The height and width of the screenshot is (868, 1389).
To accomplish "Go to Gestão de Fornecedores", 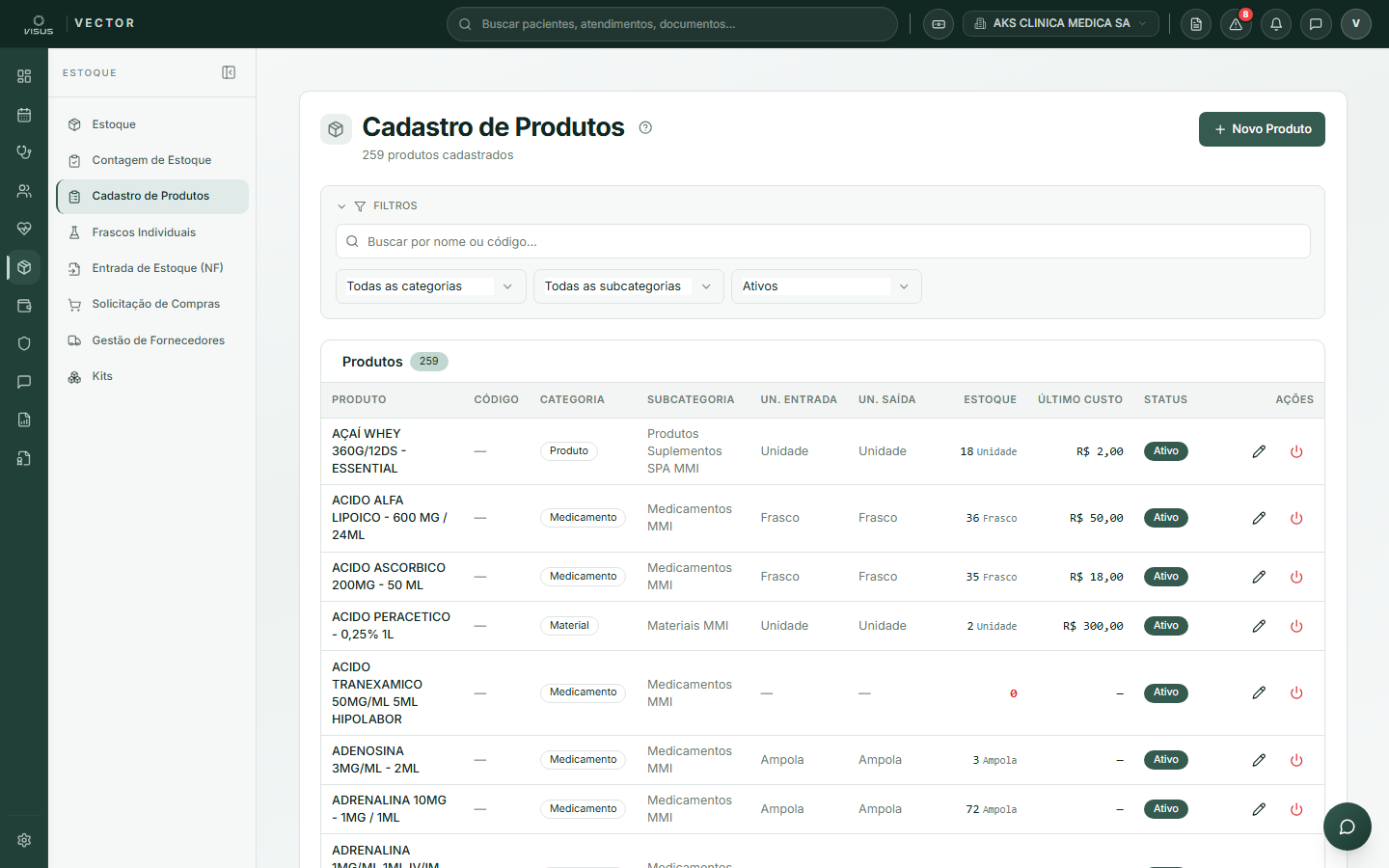I will point(152,340).
